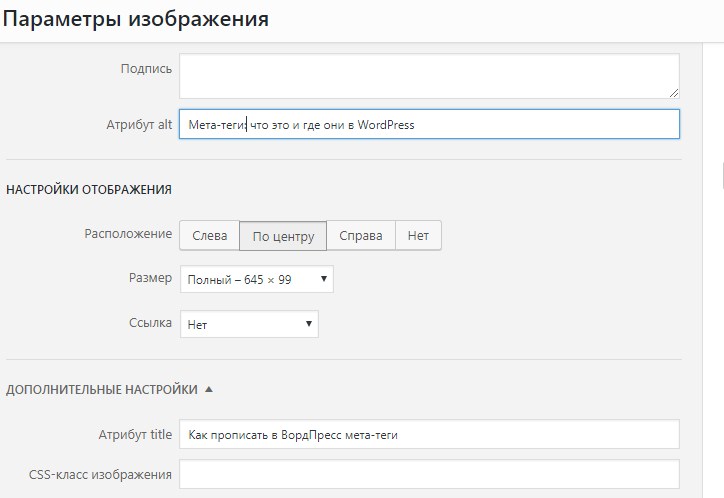724x498 pixels.
Task: Click the Расположение label
Action: pos(128,234)
